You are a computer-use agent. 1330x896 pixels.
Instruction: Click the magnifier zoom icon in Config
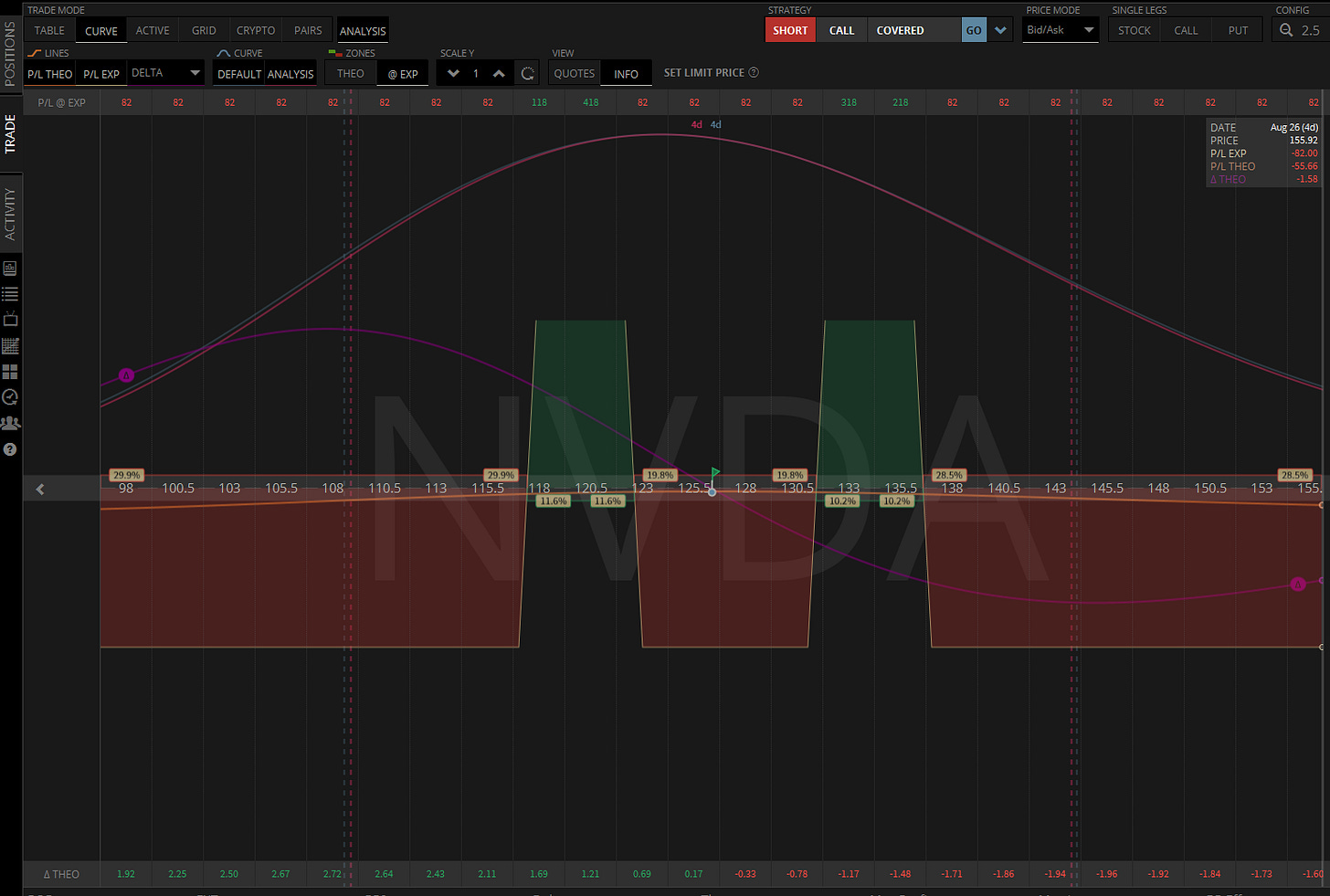pyautogui.click(x=1286, y=30)
